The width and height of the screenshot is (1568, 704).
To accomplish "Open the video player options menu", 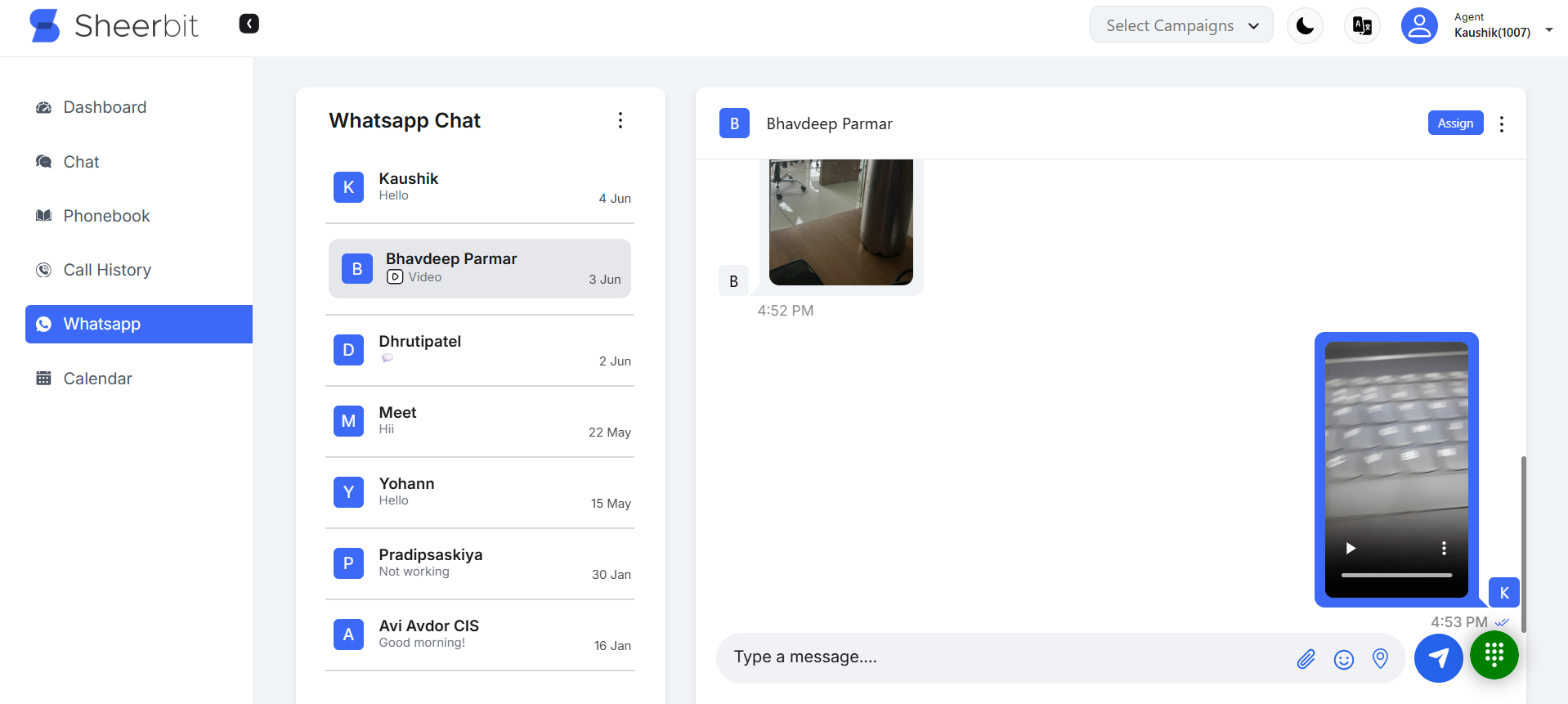I will [x=1444, y=548].
